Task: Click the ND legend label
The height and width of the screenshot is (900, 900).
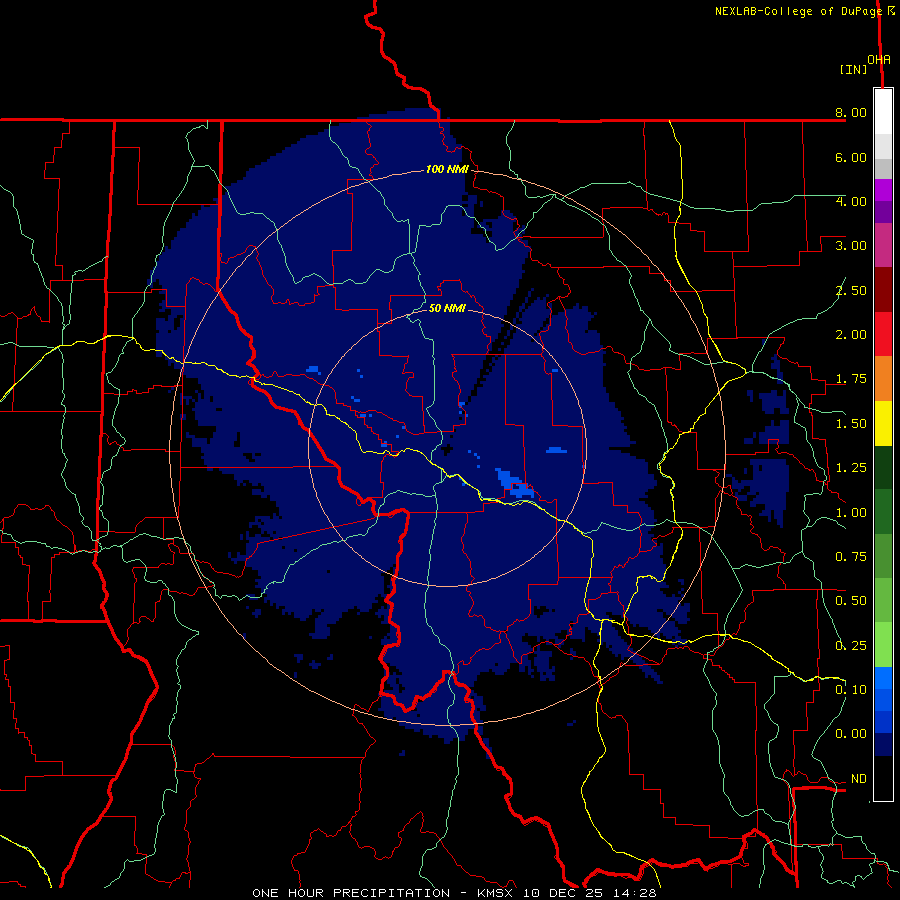Action: point(859,779)
